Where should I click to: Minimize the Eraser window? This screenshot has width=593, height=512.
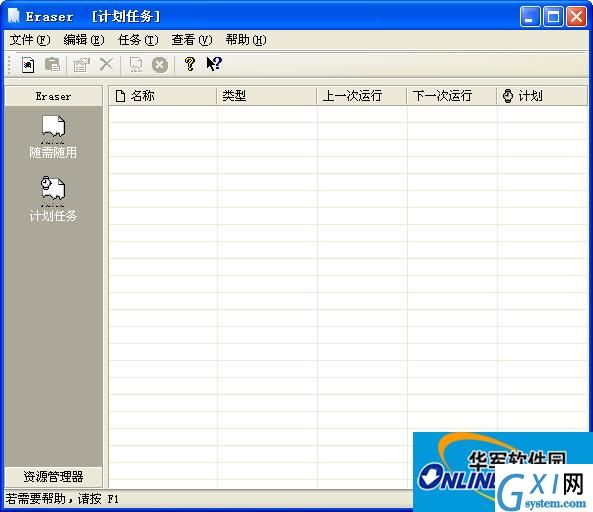pyautogui.click(x=530, y=17)
